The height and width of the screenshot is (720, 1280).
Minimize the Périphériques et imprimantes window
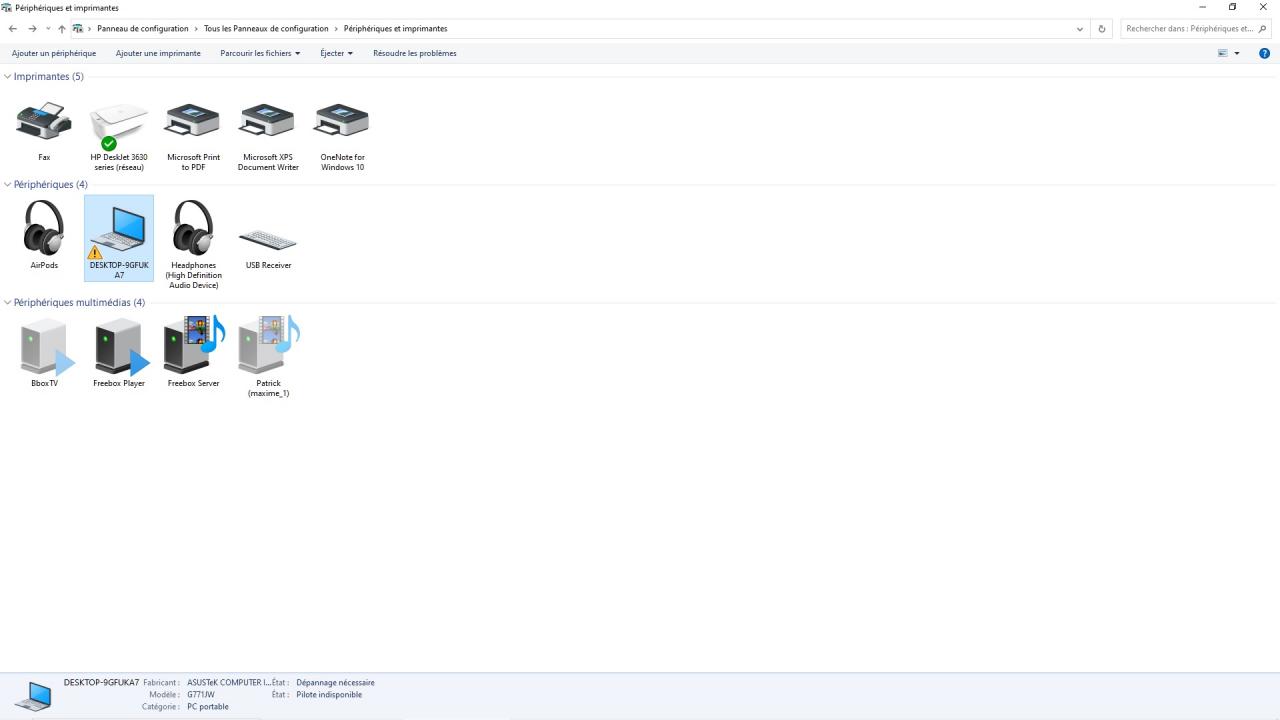pos(1202,8)
